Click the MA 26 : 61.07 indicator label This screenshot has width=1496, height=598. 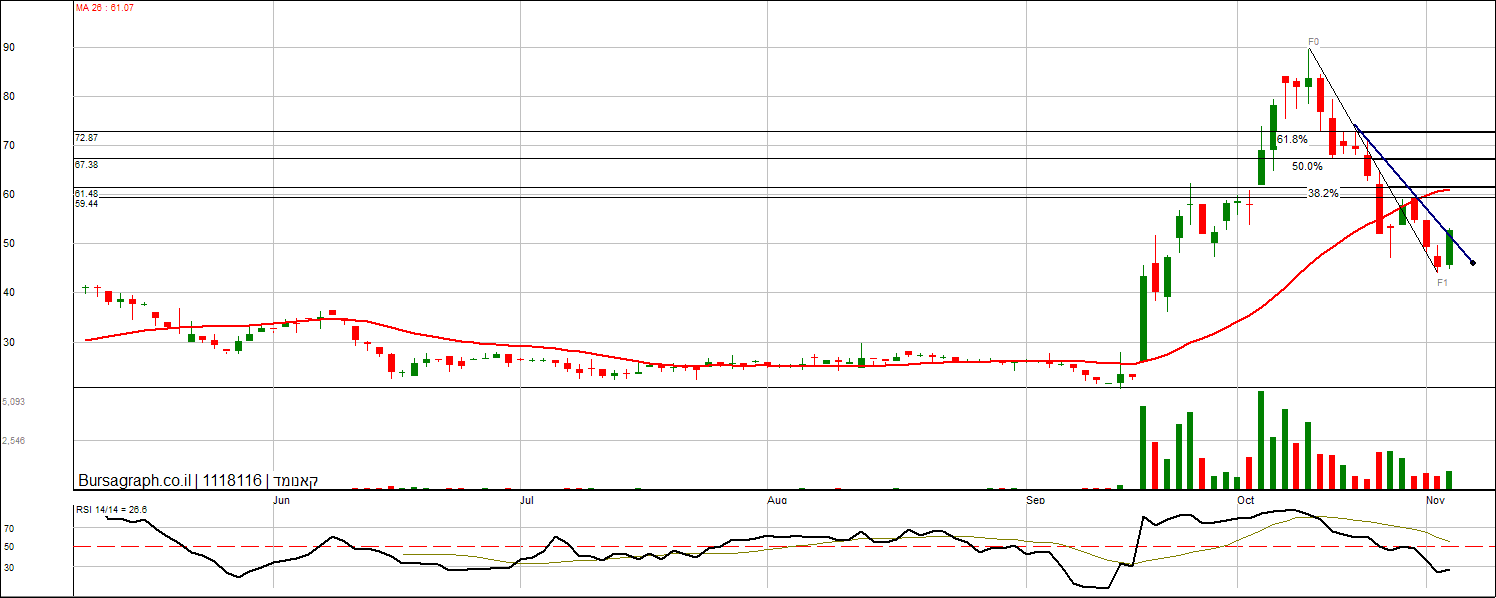click(x=105, y=8)
